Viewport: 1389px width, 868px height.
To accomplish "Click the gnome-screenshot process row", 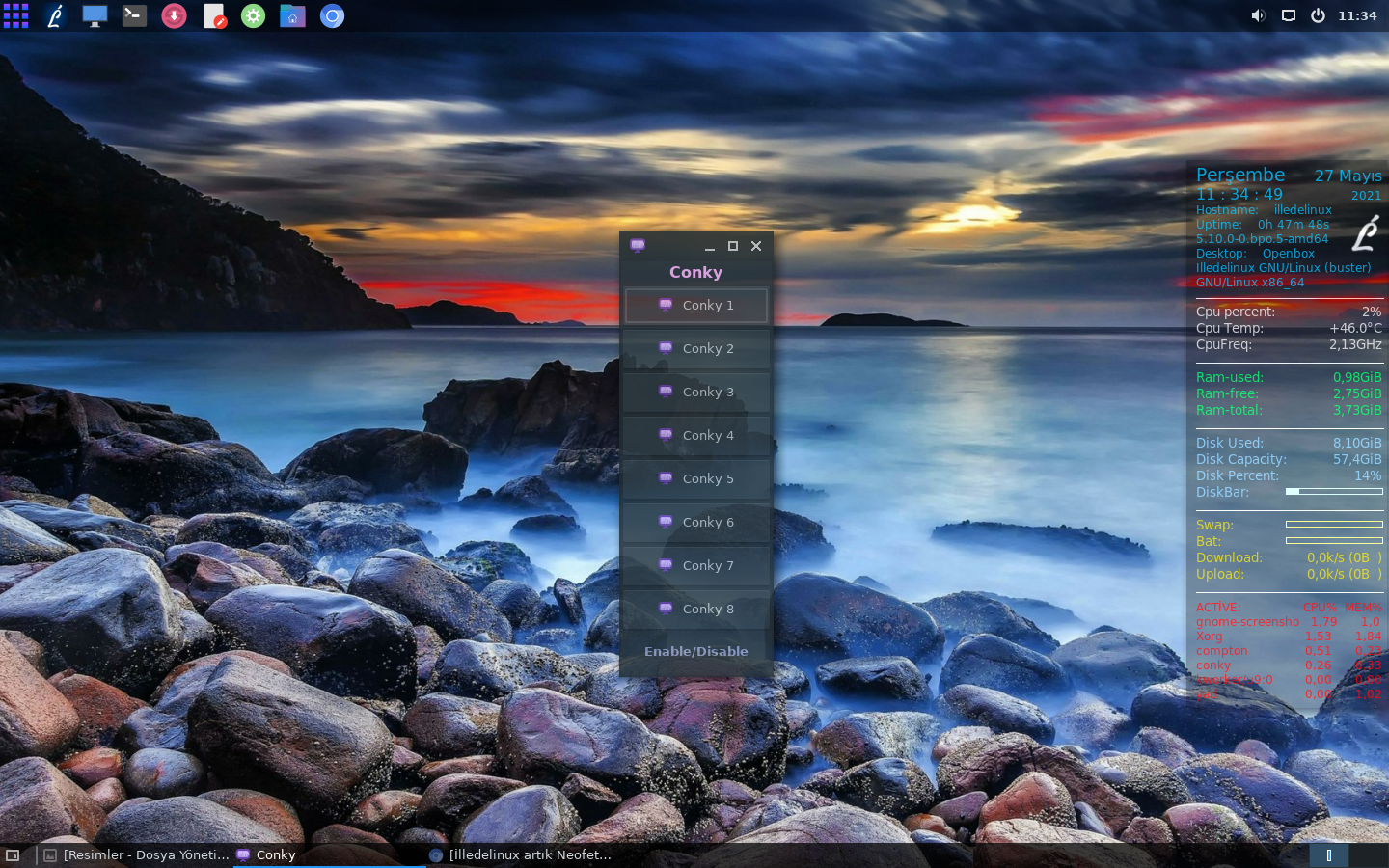I will [x=1289, y=622].
